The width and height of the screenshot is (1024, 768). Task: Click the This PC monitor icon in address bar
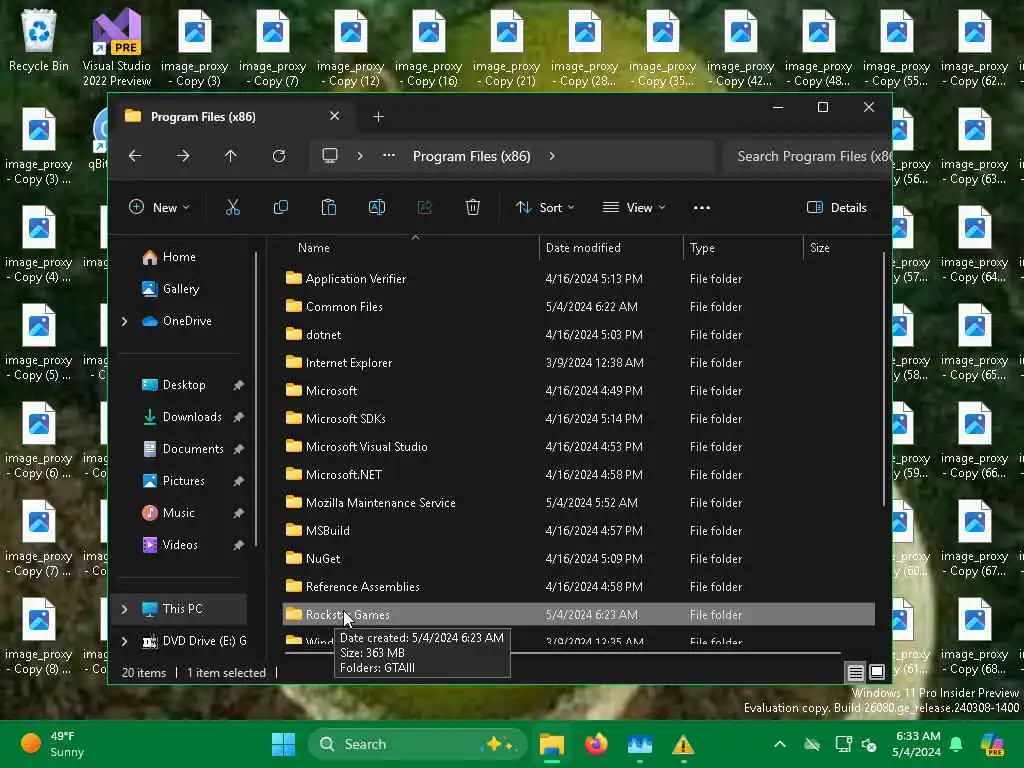(330, 156)
